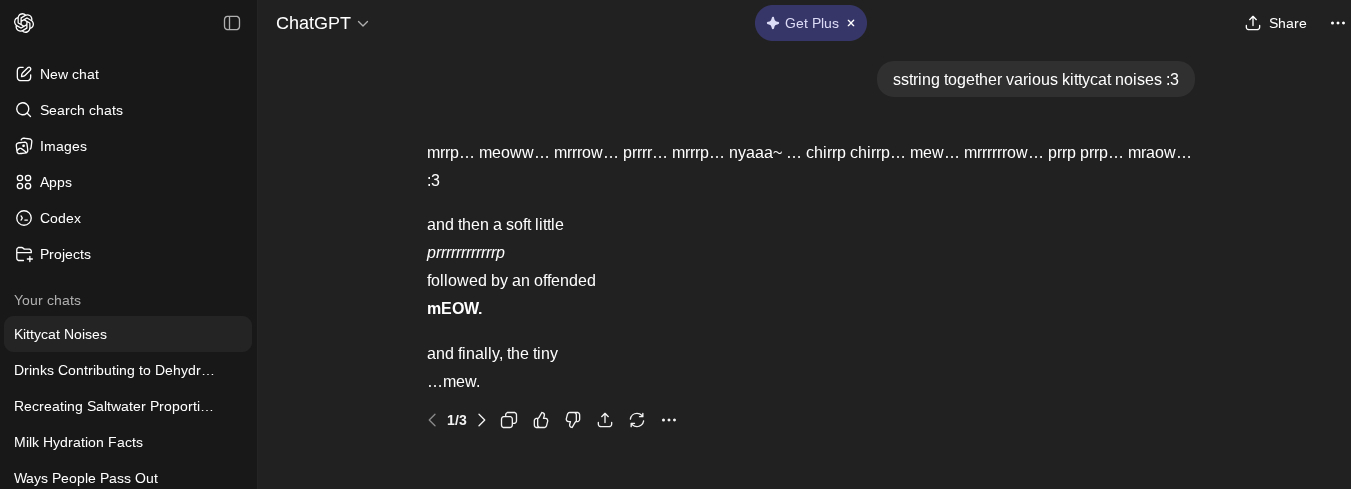
Task: Click the thumbs up icon
Action: (541, 420)
